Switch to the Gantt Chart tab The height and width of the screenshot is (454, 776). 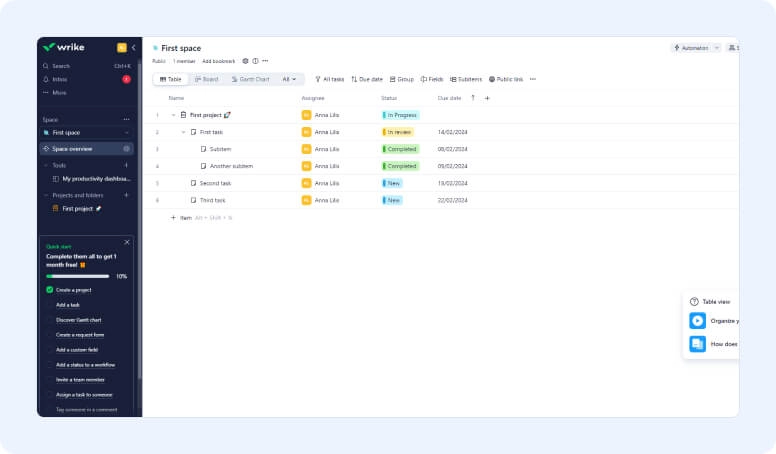tap(251, 79)
